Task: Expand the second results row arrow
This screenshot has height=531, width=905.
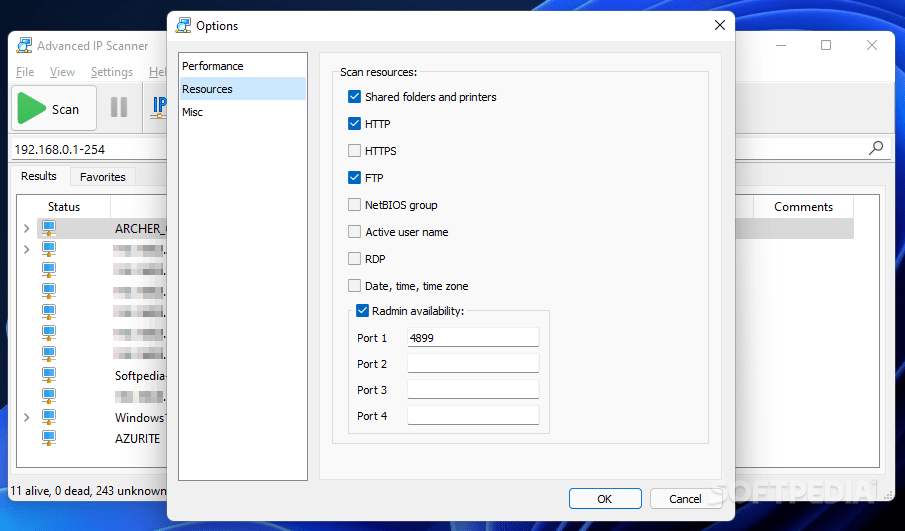Action: tap(27, 249)
